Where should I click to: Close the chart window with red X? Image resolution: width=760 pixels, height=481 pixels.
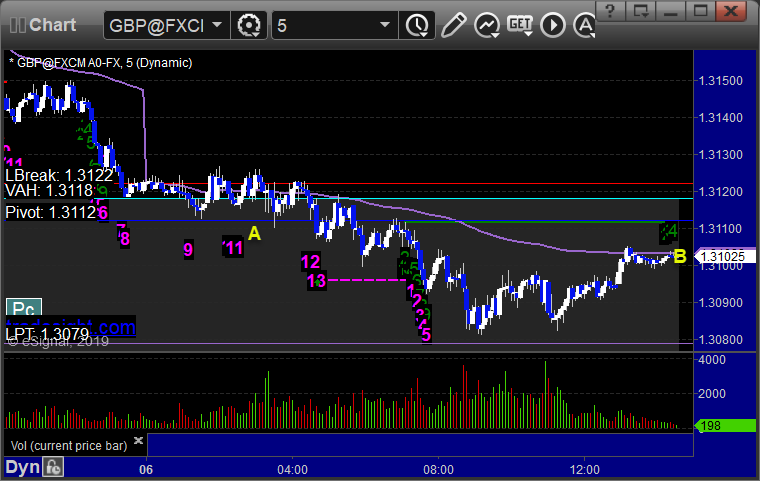(x=731, y=10)
